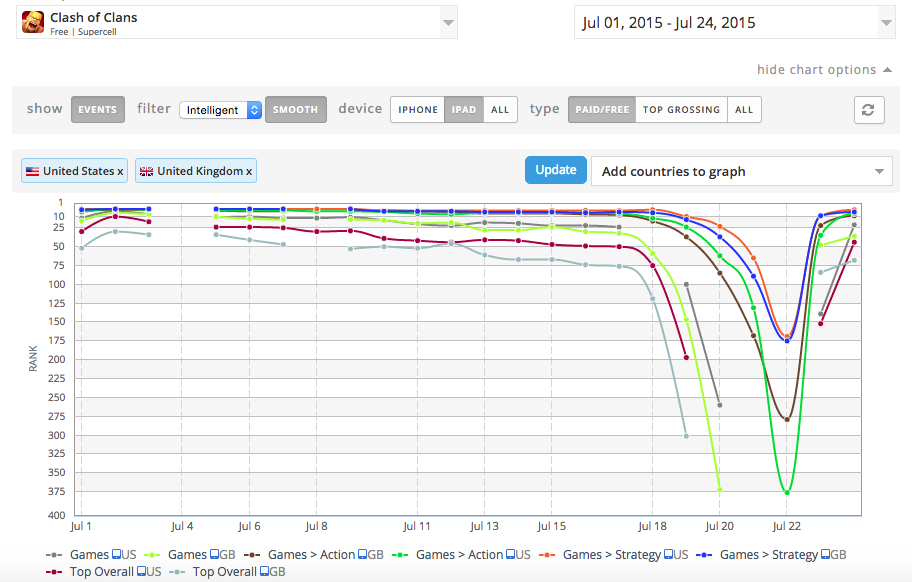Remove the United Kingdom country tag
The height and width of the screenshot is (582, 912).
click(249, 171)
